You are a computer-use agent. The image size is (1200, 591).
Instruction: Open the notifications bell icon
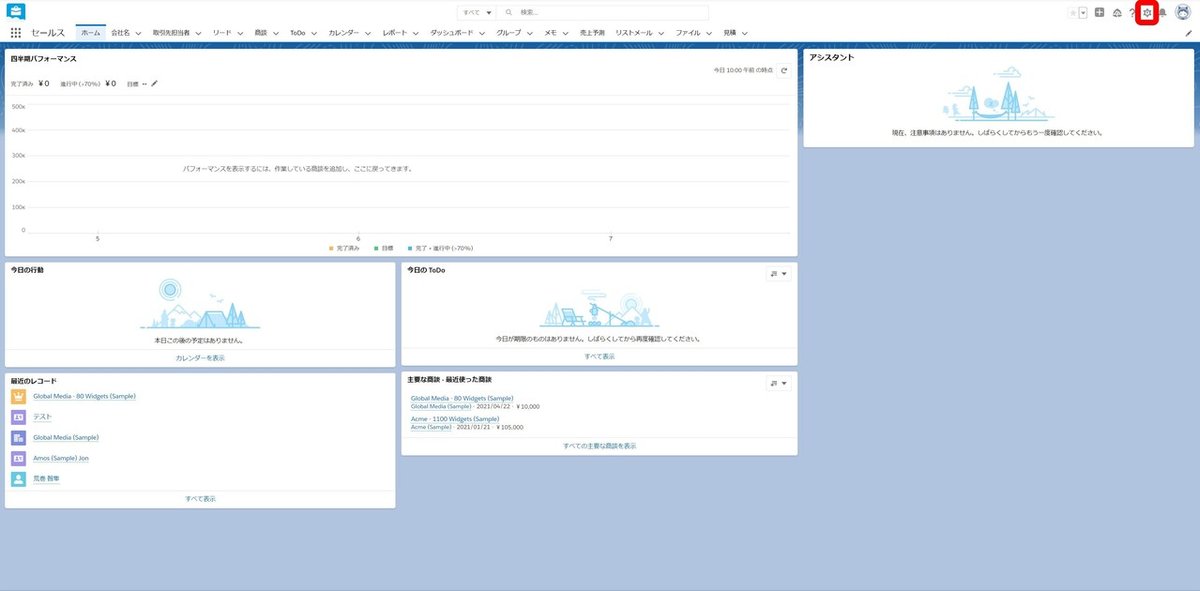1163,13
